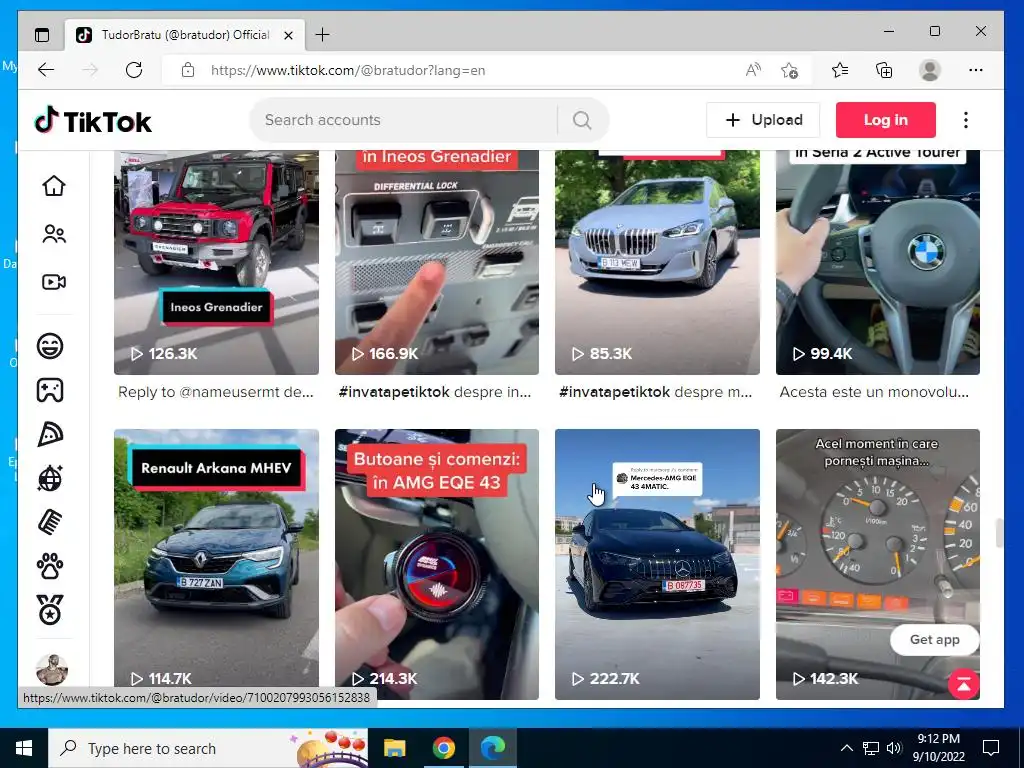Click the browser address bar URL
The width and height of the screenshot is (1024, 768).
(x=348, y=71)
